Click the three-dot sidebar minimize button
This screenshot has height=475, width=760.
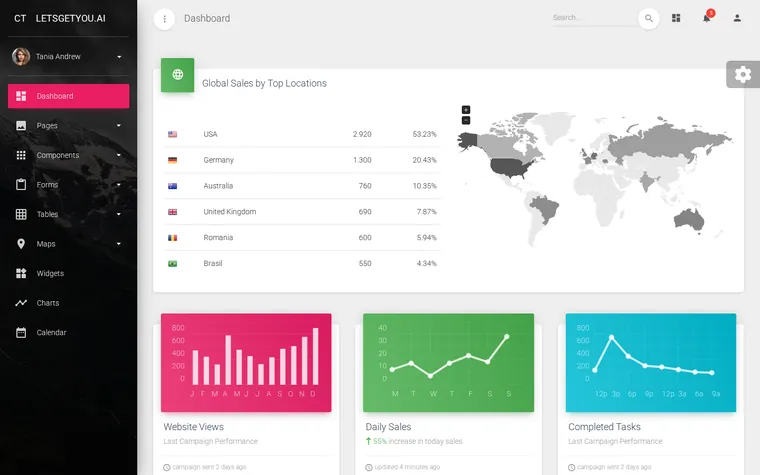point(164,19)
